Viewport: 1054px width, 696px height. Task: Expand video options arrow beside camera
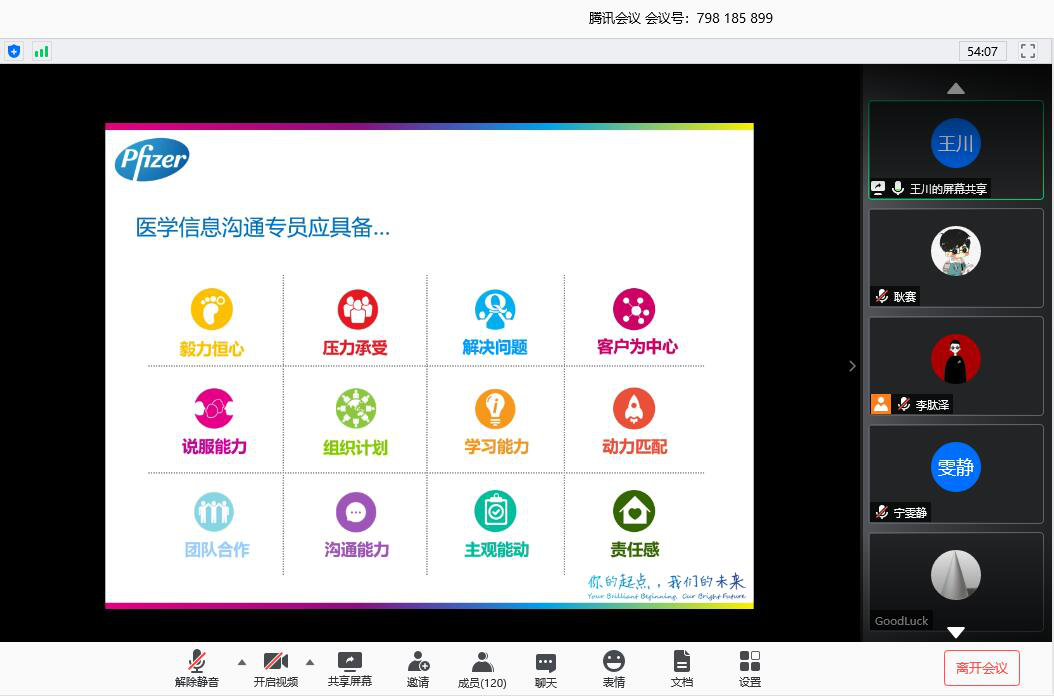coord(309,662)
